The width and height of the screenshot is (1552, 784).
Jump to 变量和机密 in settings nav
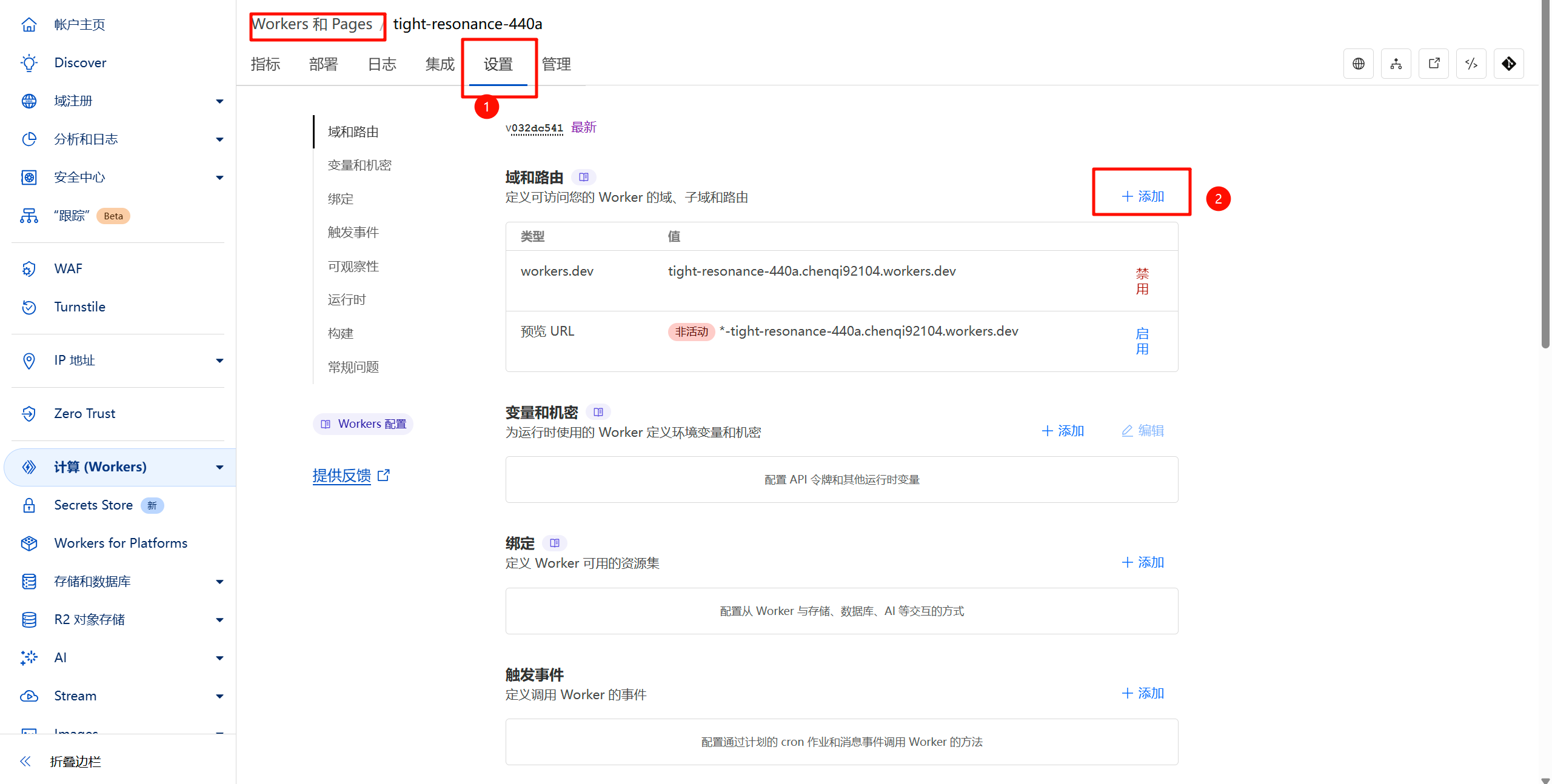pyautogui.click(x=360, y=165)
